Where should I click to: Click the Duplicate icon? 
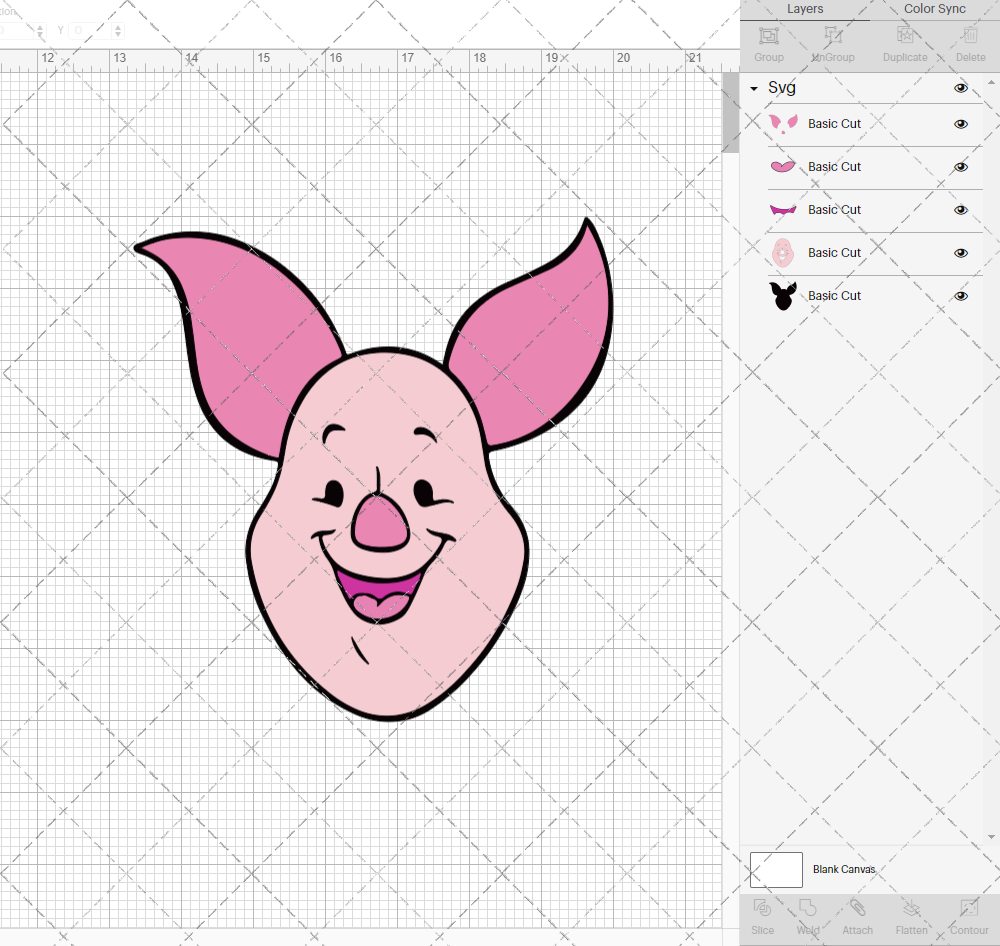pyautogui.click(x=904, y=36)
